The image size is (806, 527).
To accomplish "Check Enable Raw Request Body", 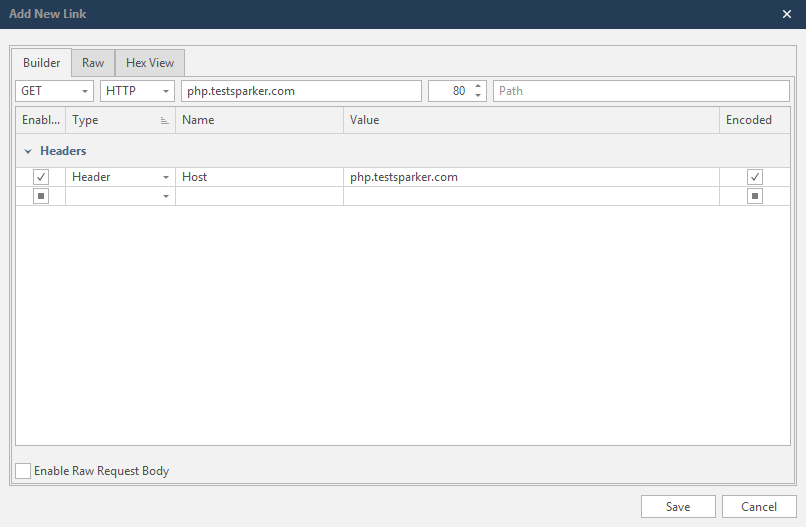I will (23, 471).
